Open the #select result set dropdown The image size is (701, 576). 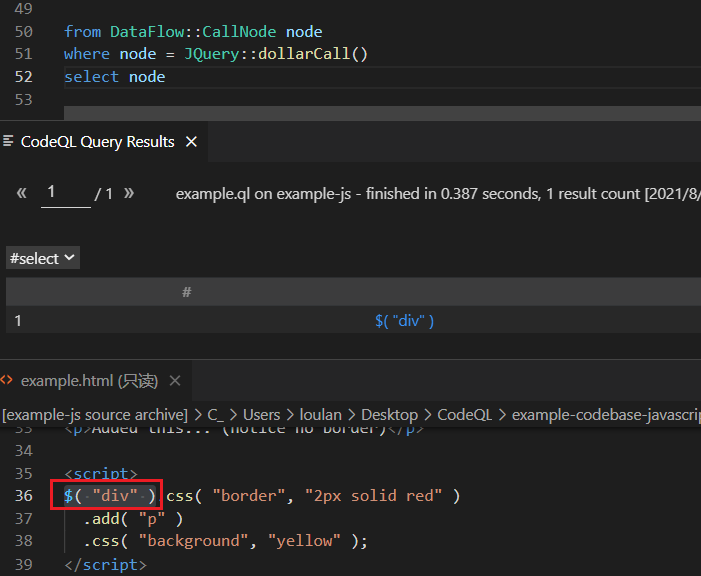coord(43,258)
